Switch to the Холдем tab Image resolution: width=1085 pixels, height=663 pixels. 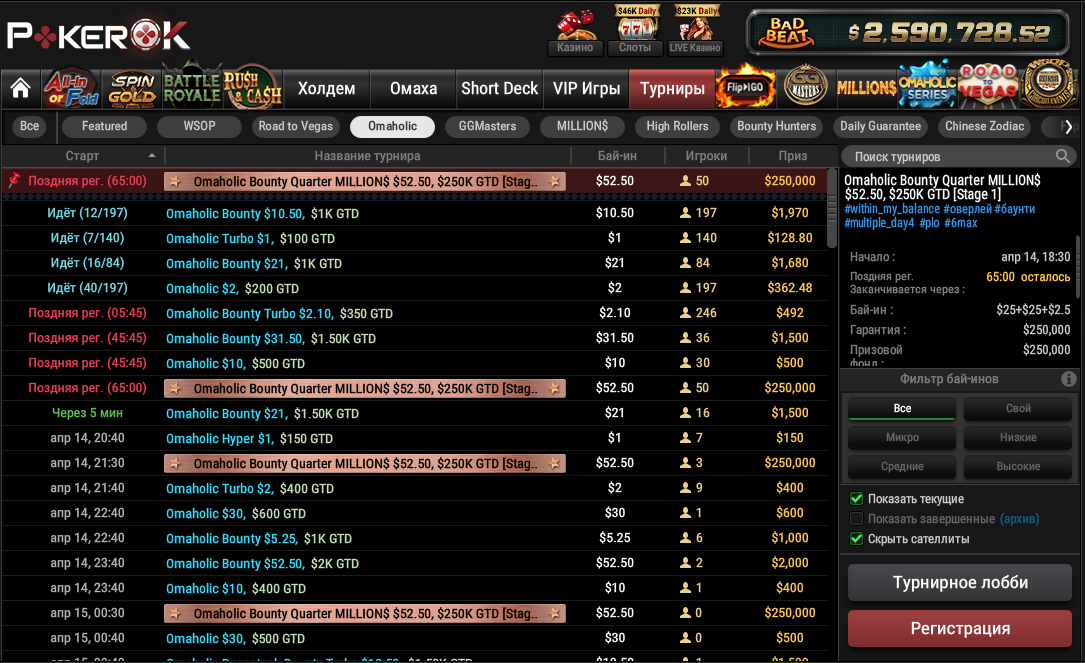(326, 88)
